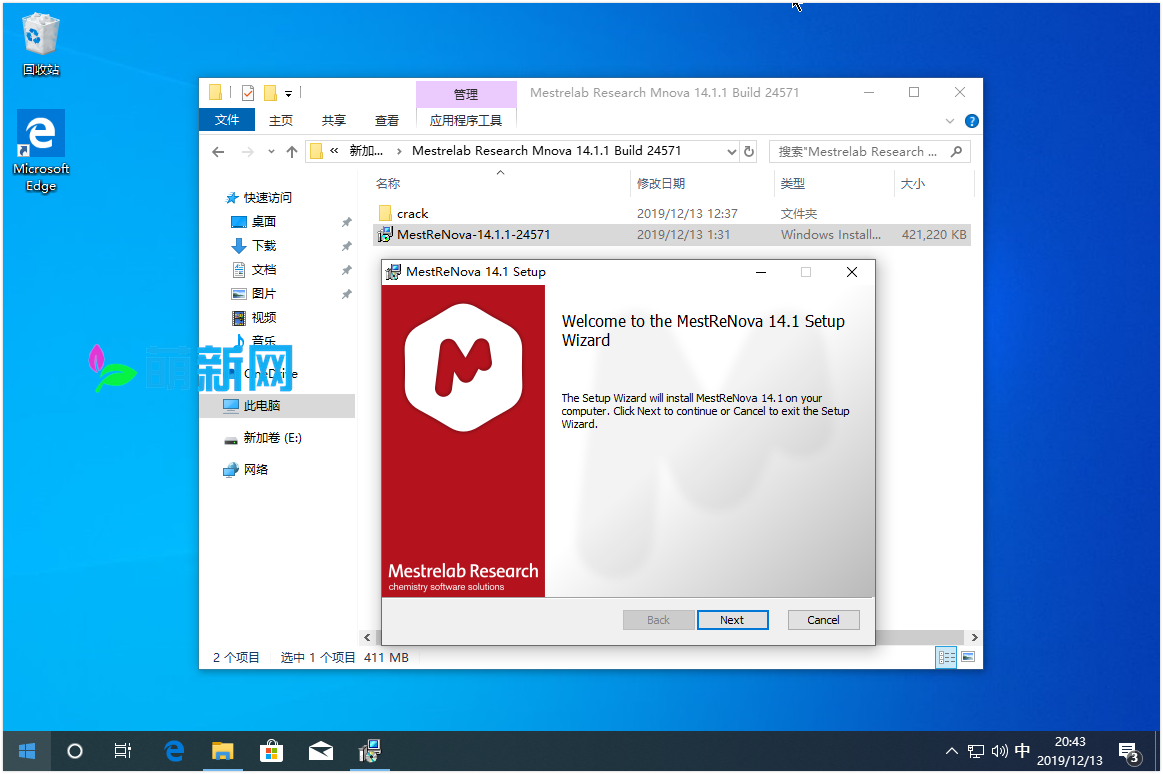
Task: Select 新加卷 (E:) drive
Action: point(263,437)
